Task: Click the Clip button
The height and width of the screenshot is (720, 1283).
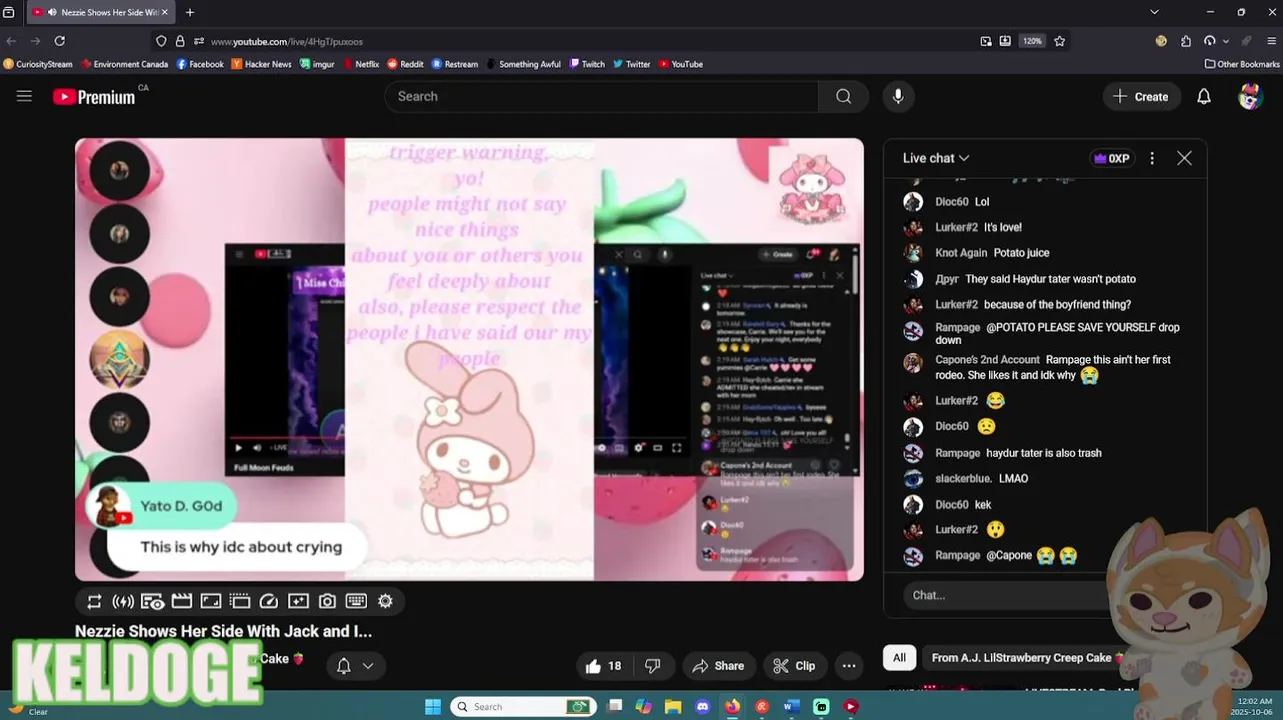Action: [794, 666]
